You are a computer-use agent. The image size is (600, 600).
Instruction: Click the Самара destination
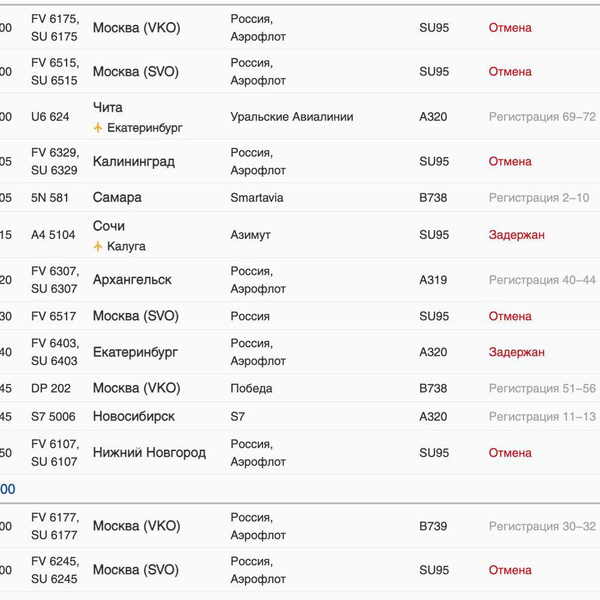pyautogui.click(x=117, y=198)
